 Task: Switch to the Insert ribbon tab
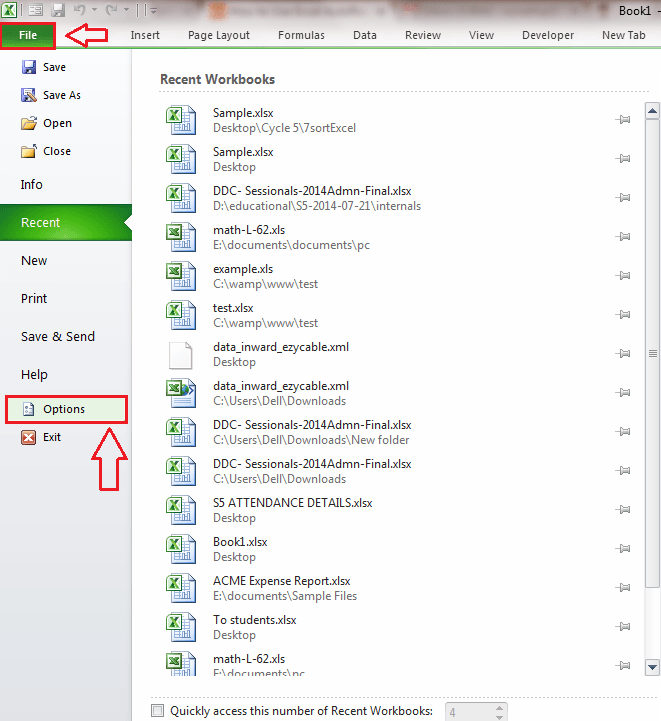[145, 35]
